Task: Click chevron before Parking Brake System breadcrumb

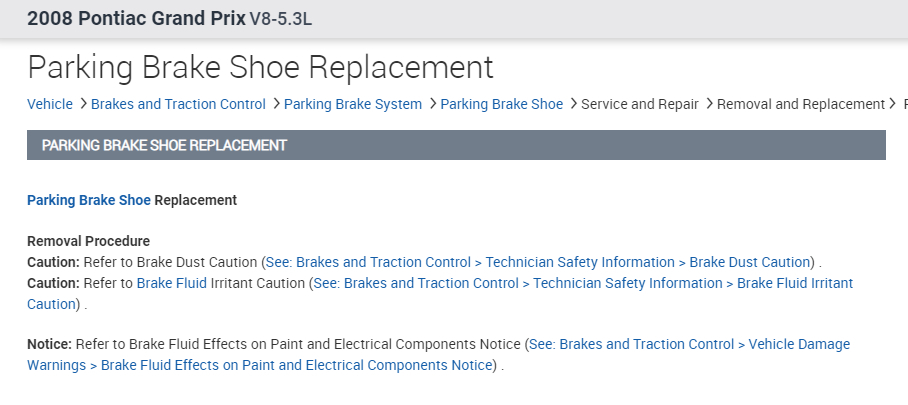Action: point(275,104)
